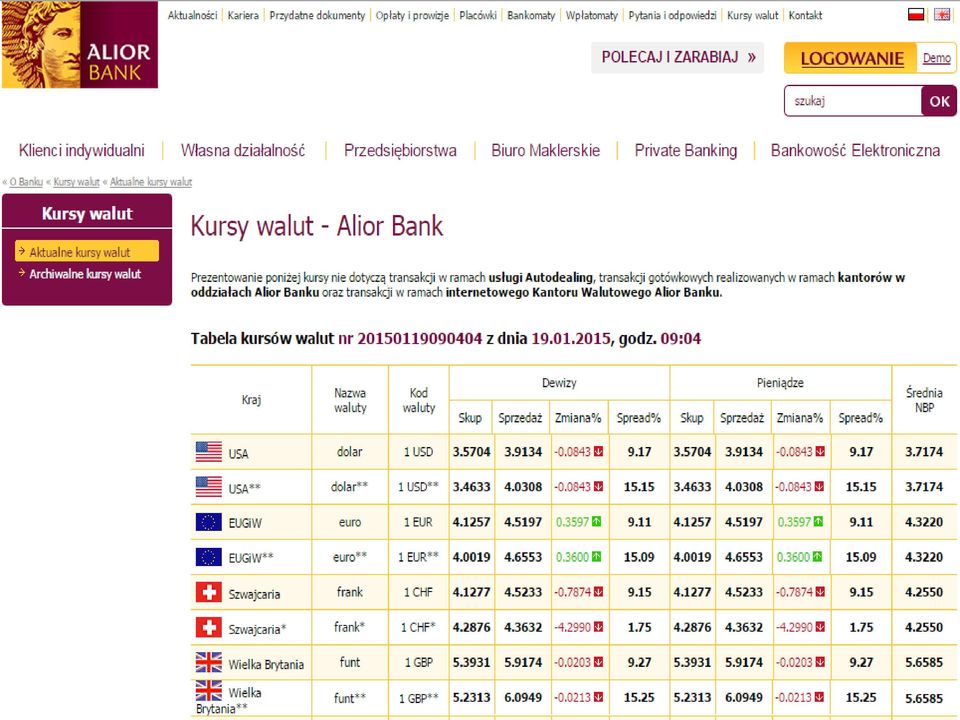The height and width of the screenshot is (720, 960).
Task: Open Pytania i odpowiedzi link
Action: click(672, 15)
